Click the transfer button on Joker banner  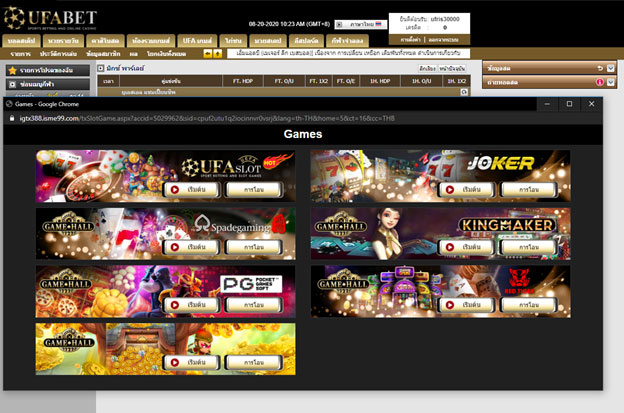click(x=529, y=190)
